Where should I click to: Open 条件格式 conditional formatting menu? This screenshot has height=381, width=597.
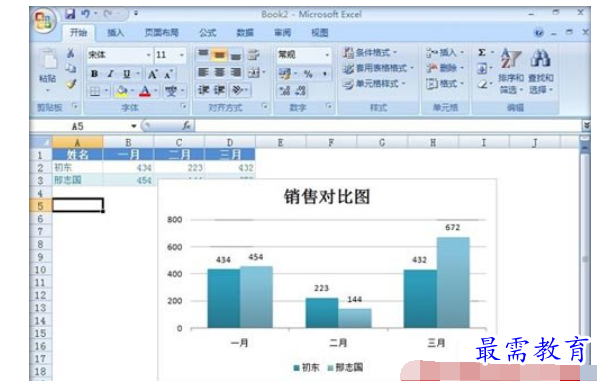pyautogui.click(x=369, y=52)
